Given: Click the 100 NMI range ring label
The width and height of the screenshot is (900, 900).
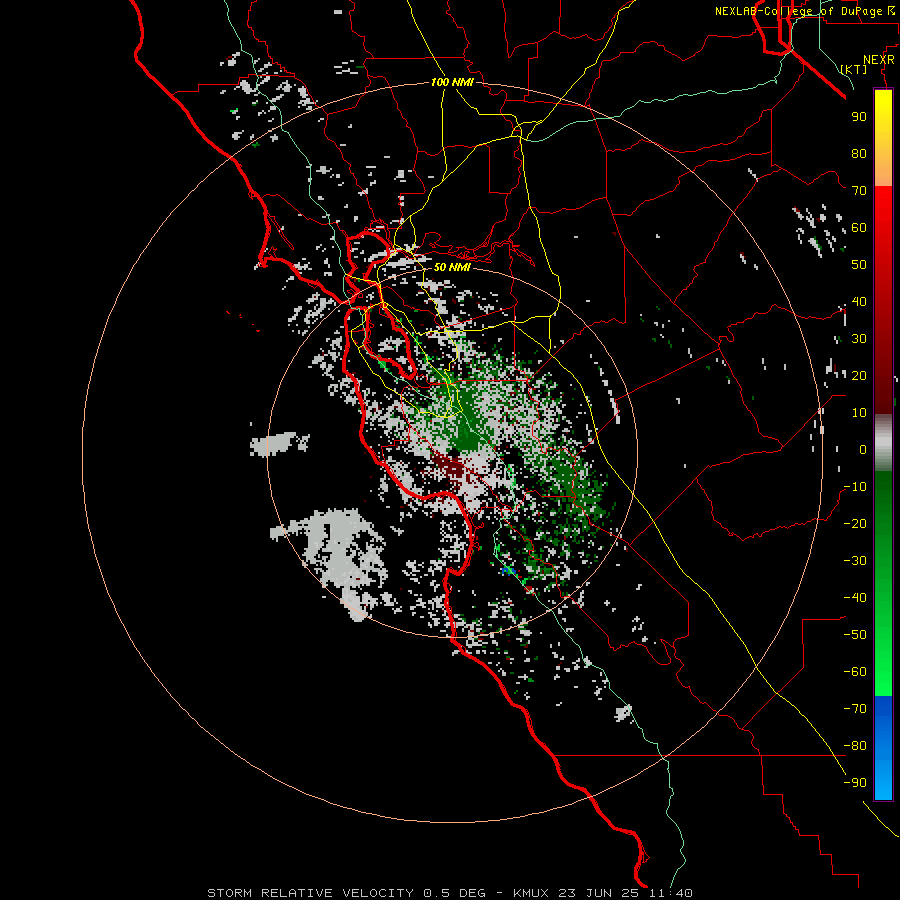Looking at the screenshot, I should click(x=452, y=82).
